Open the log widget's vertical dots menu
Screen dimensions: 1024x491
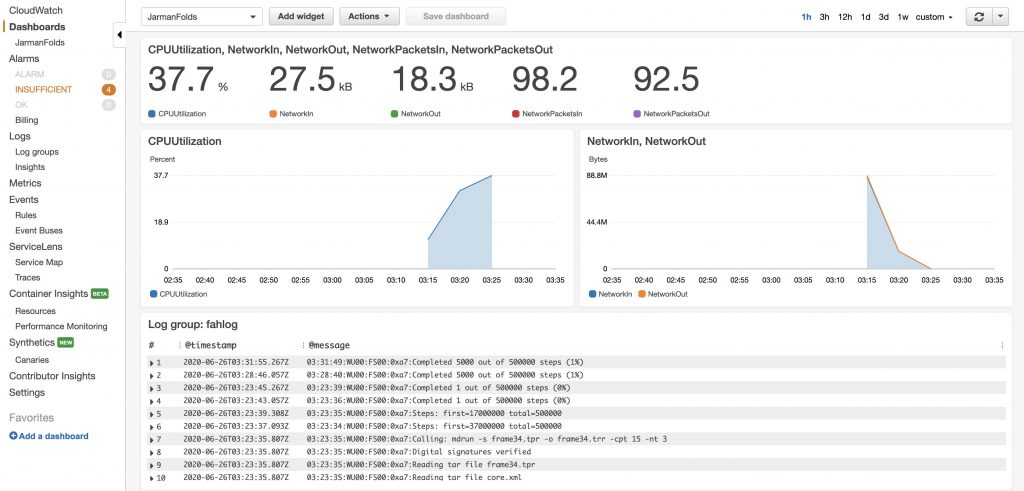click(1002, 345)
